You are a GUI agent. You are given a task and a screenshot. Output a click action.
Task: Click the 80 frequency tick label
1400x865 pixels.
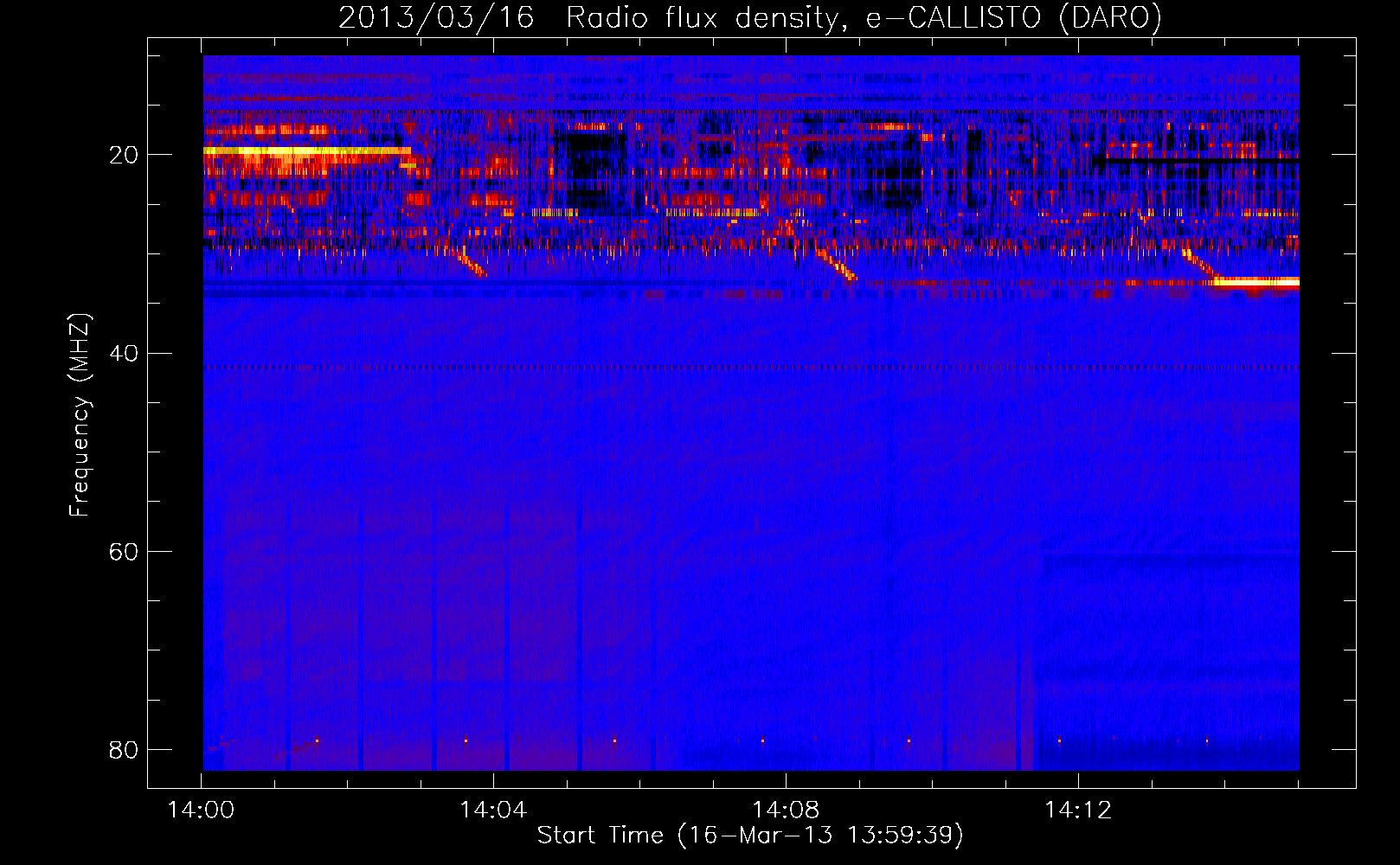click(124, 749)
